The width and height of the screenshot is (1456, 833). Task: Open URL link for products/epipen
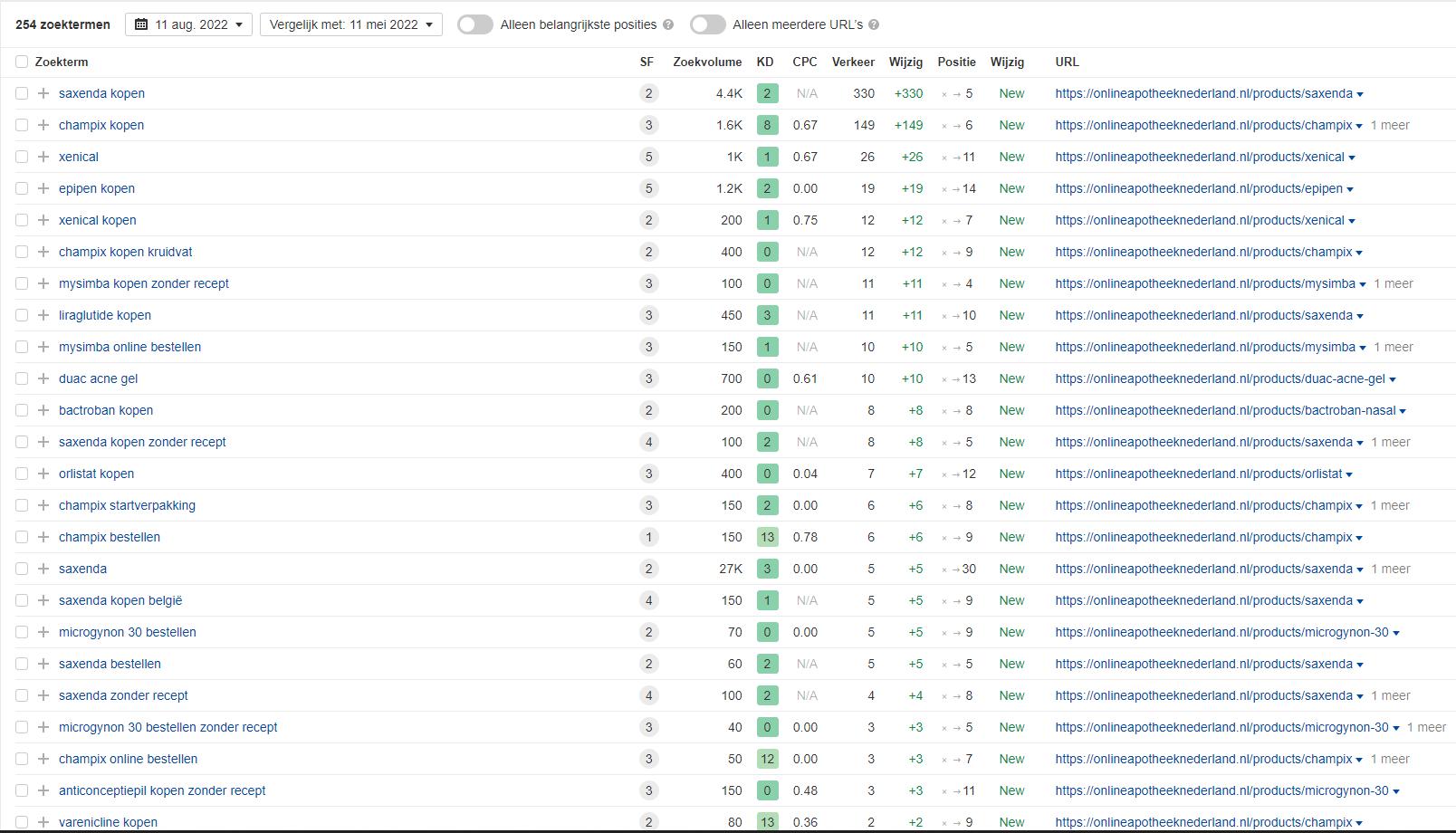[1199, 188]
